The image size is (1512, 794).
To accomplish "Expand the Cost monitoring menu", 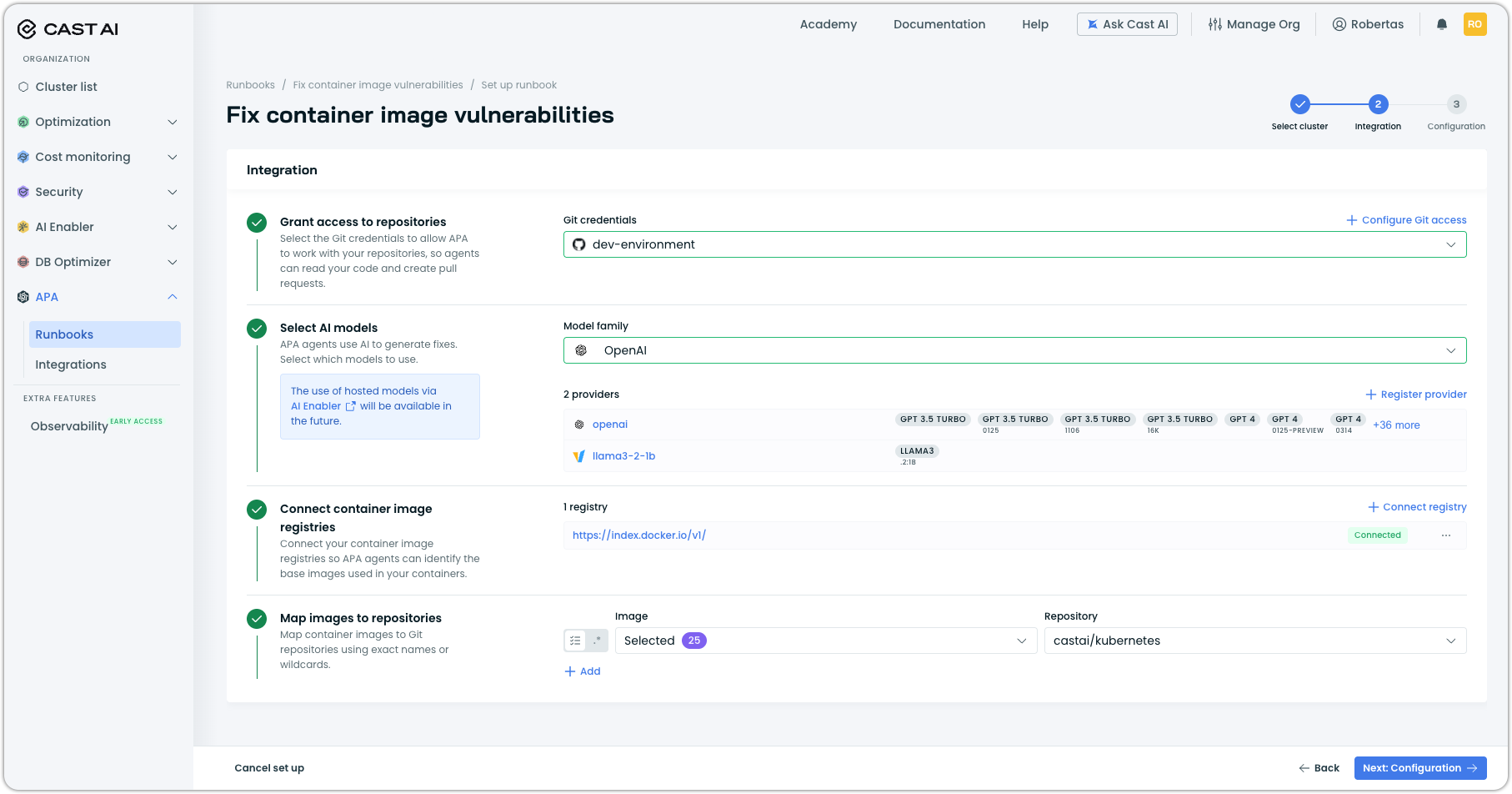I will (173, 157).
